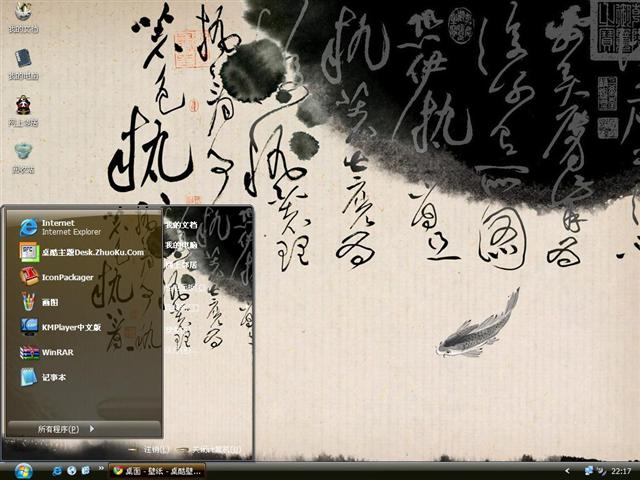Click the third quick launch icon
The height and width of the screenshot is (480, 640).
click(x=86, y=471)
